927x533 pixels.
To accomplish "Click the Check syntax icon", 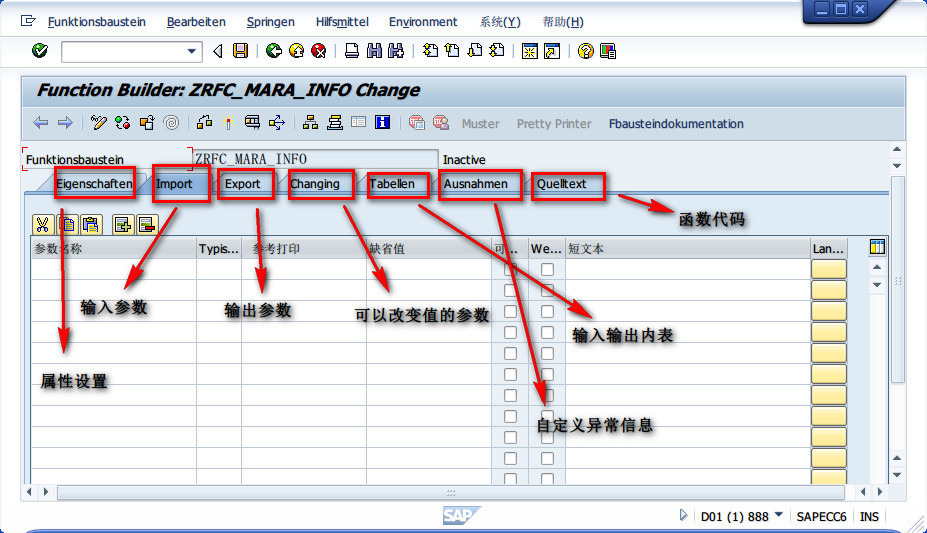I will [205, 123].
